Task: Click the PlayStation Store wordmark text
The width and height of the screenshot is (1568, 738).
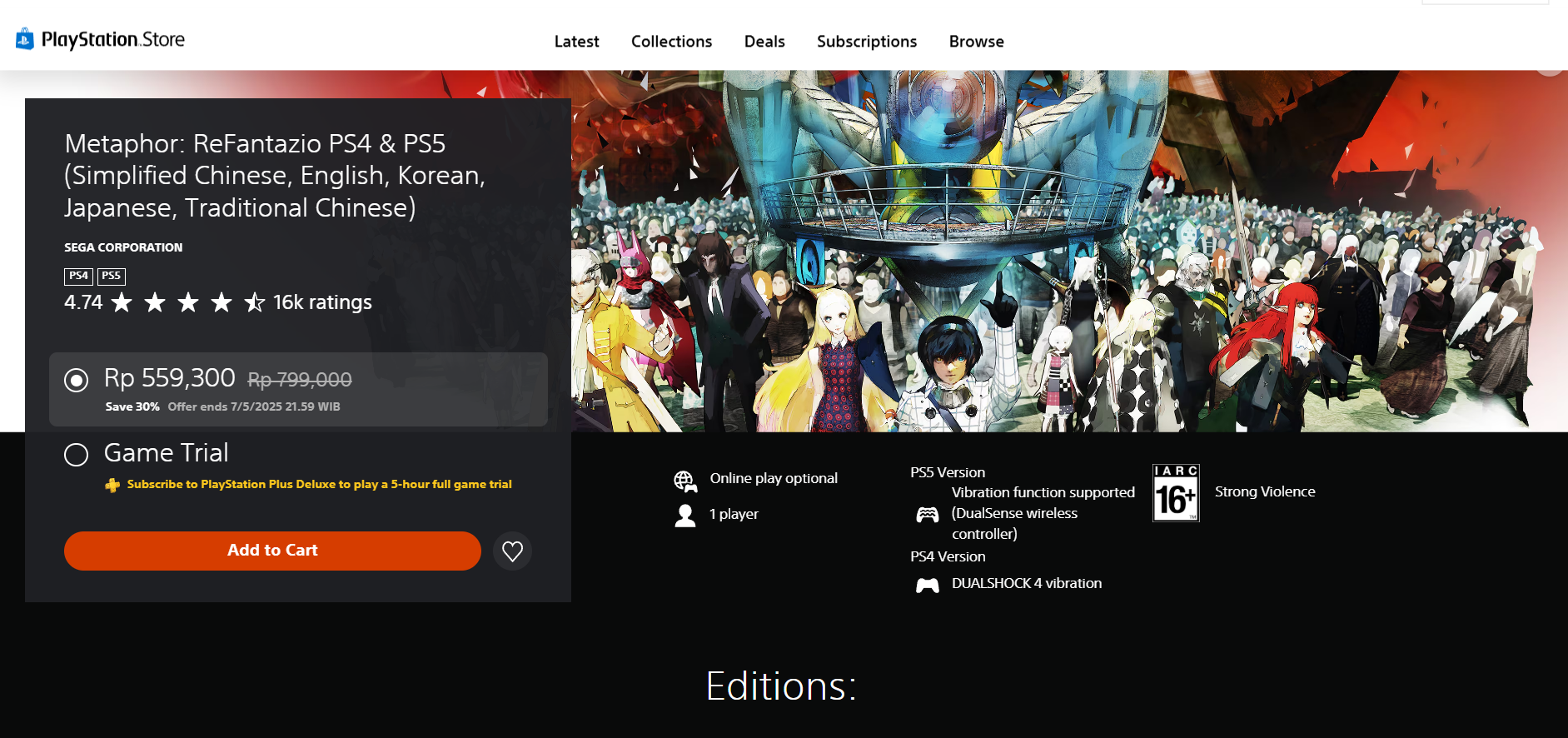Action: (x=113, y=39)
